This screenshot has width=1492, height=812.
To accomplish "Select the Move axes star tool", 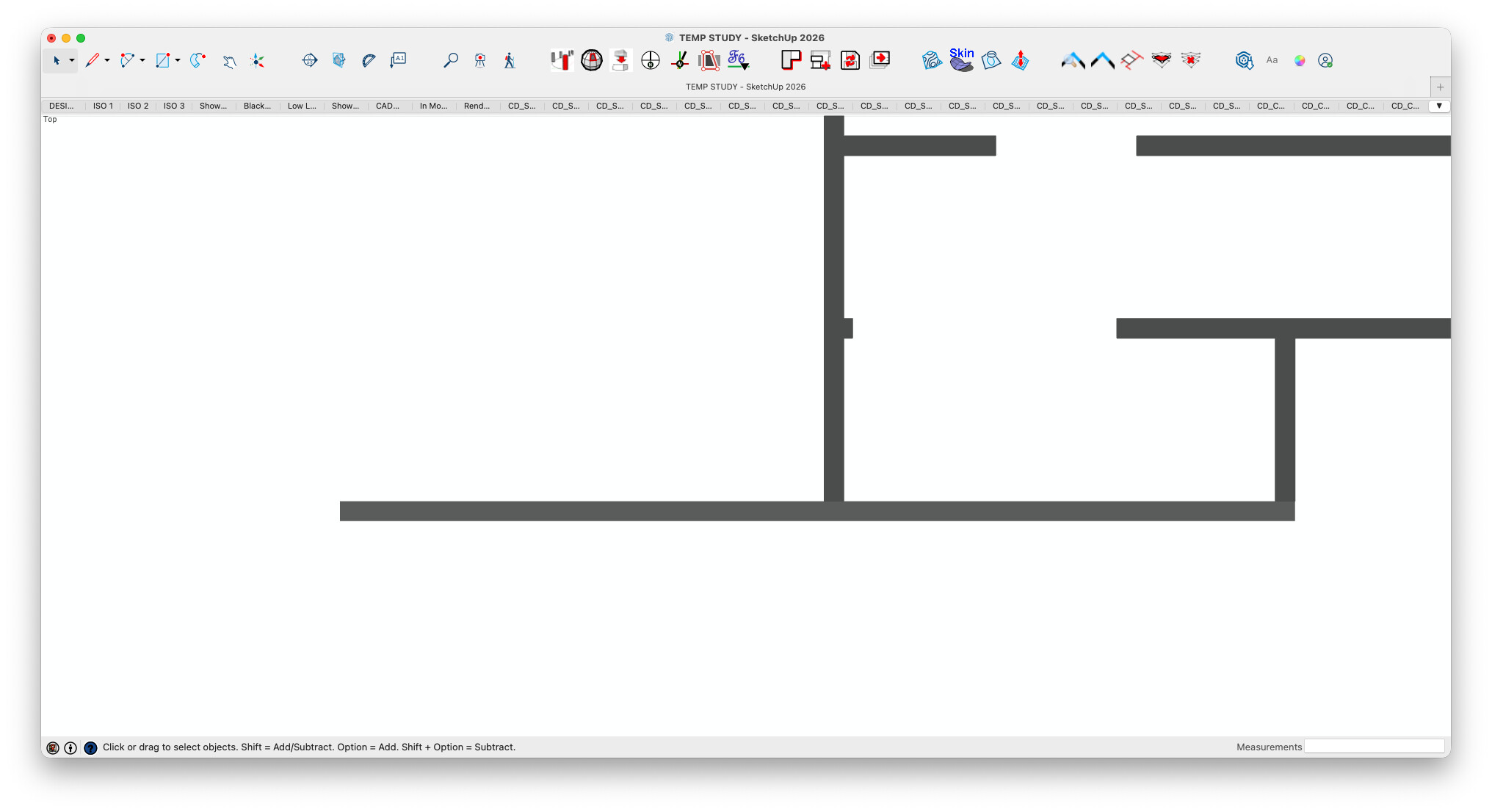I will point(257,61).
